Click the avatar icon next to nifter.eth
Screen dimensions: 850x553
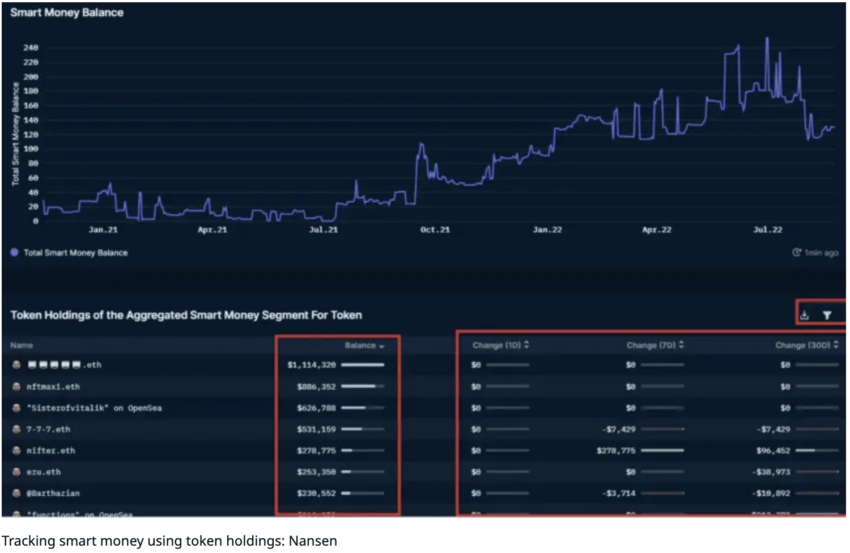(16, 451)
